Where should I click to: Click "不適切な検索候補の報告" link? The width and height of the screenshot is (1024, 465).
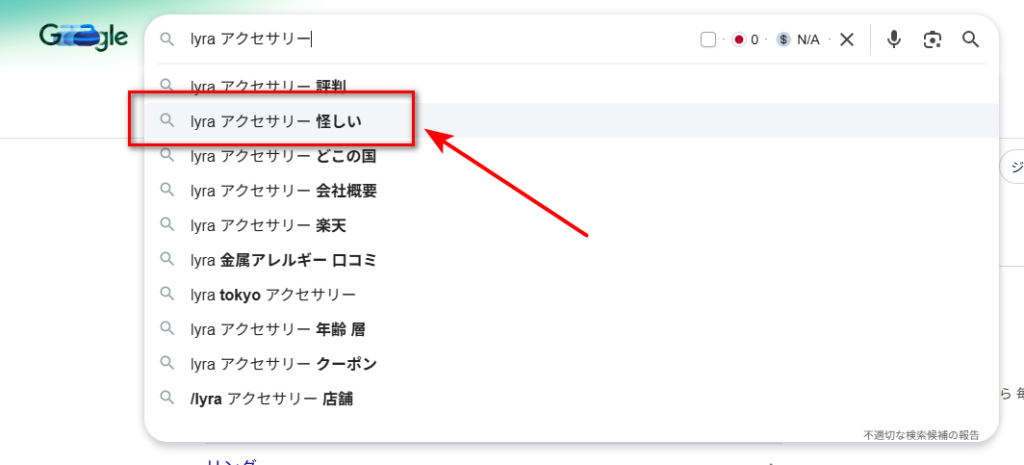pyautogui.click(x=921, y=435)
